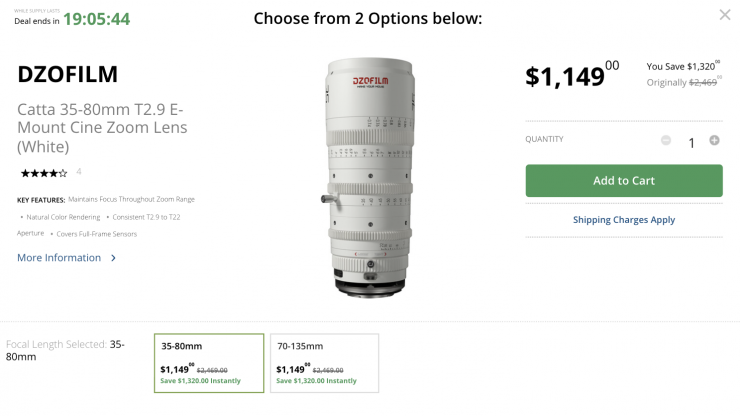The height and width of the screenshot is (416, 740).
Task: Open the review count next to stars
Action: click(79, 172)
